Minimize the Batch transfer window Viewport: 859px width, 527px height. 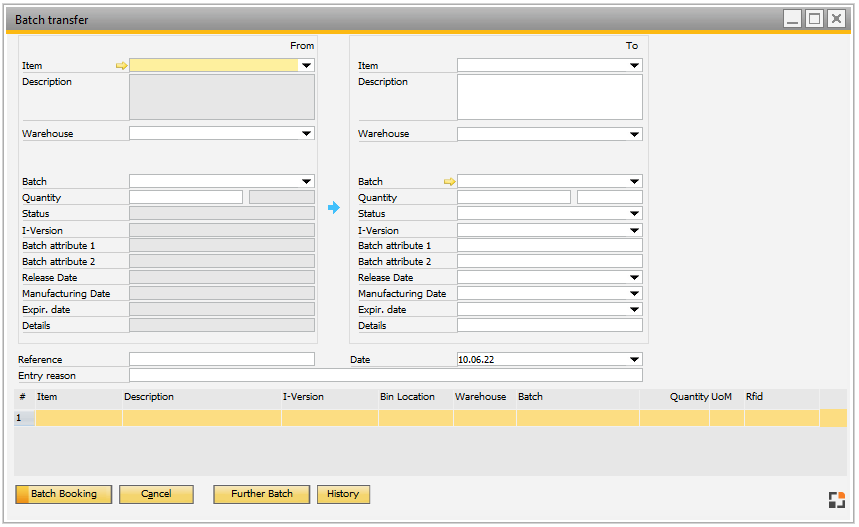click(x=792, y=19)
